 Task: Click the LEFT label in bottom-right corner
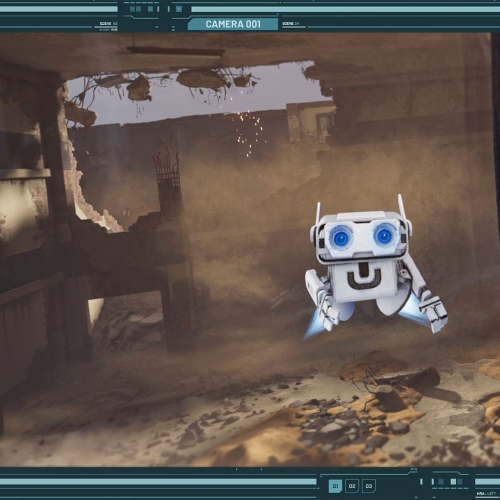point(491,494)
